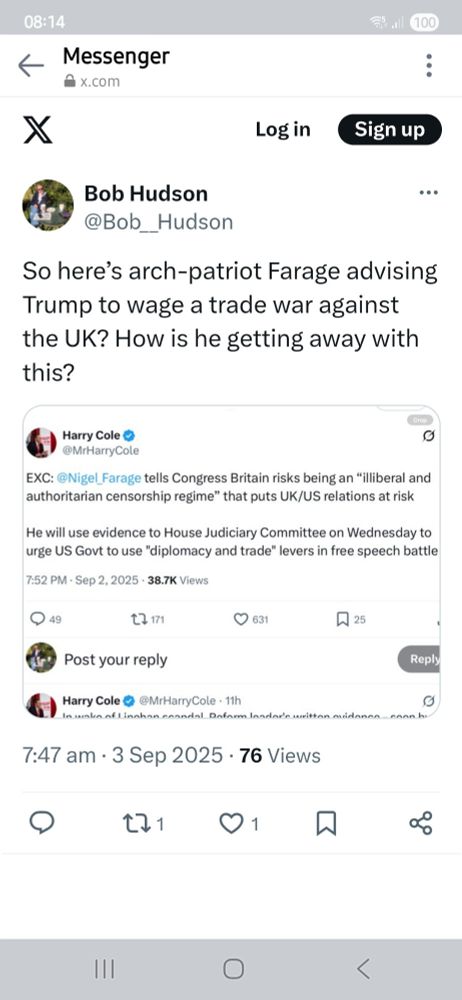Click the Sign up button
This screenshot has height=1000, width=462.
[389, 129]
